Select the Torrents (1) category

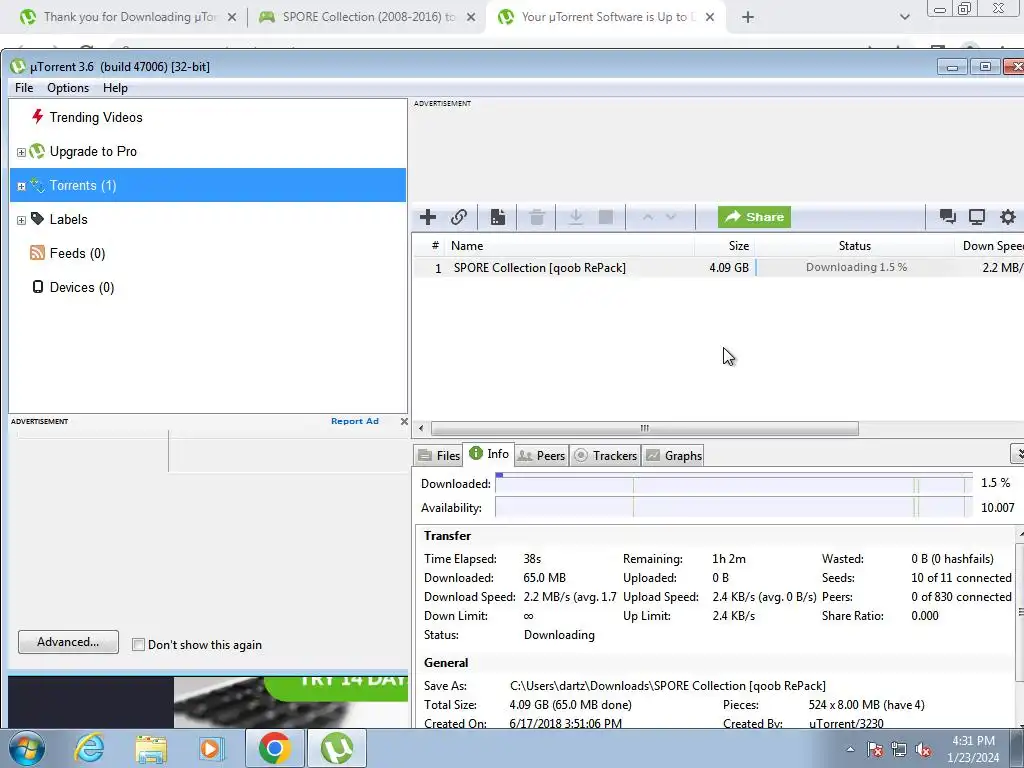pos(208,185)
